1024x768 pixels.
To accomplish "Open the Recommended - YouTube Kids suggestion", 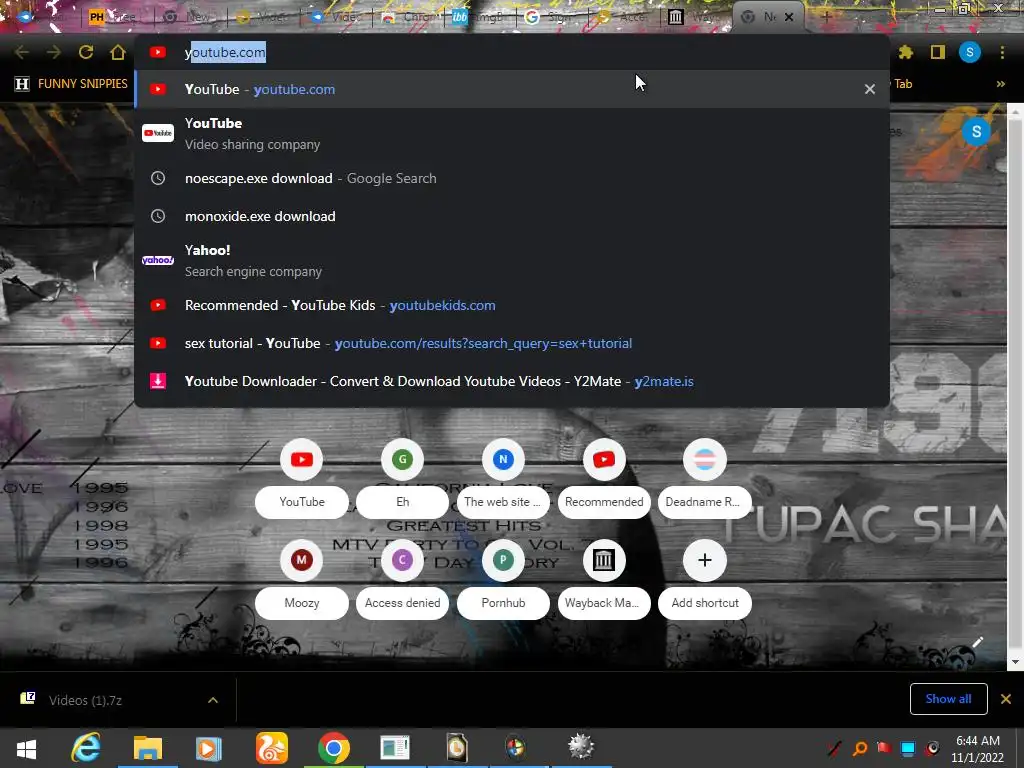I will (x=511, y=305).
